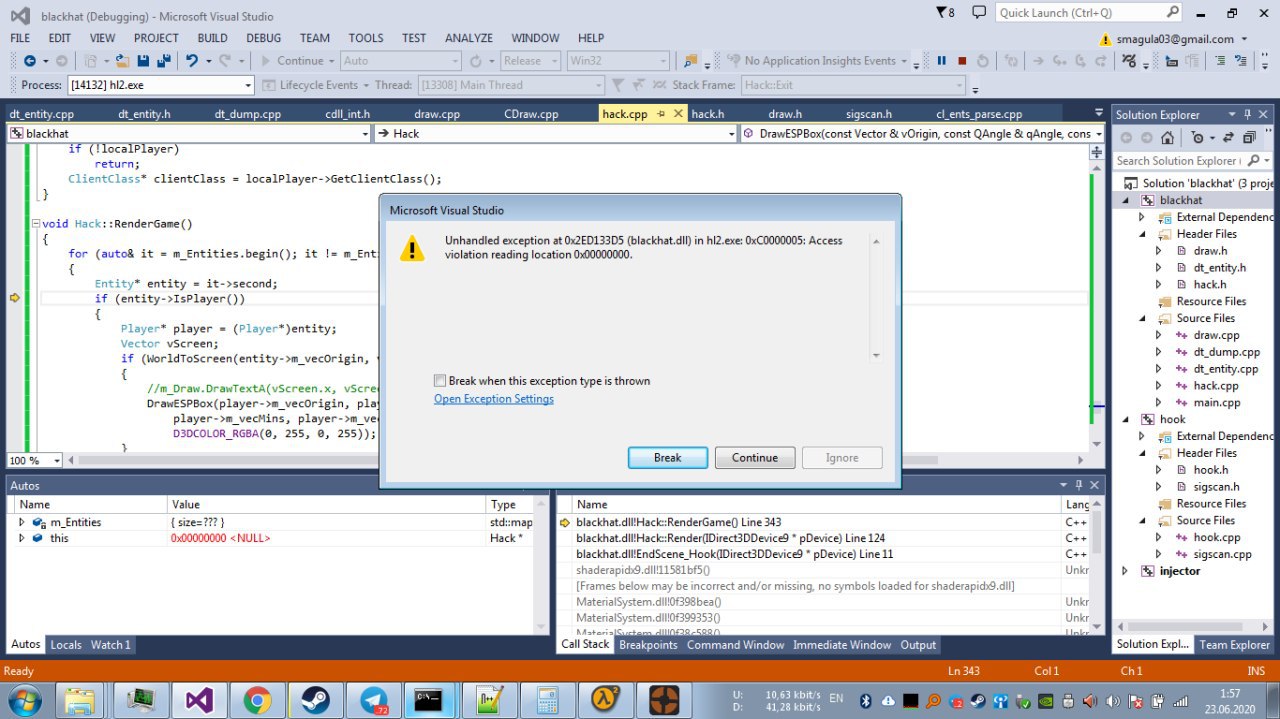The image size is (1280, 719).
Task: Click the Stop Debugging red square icon
Action: click(x=962, y=61)
